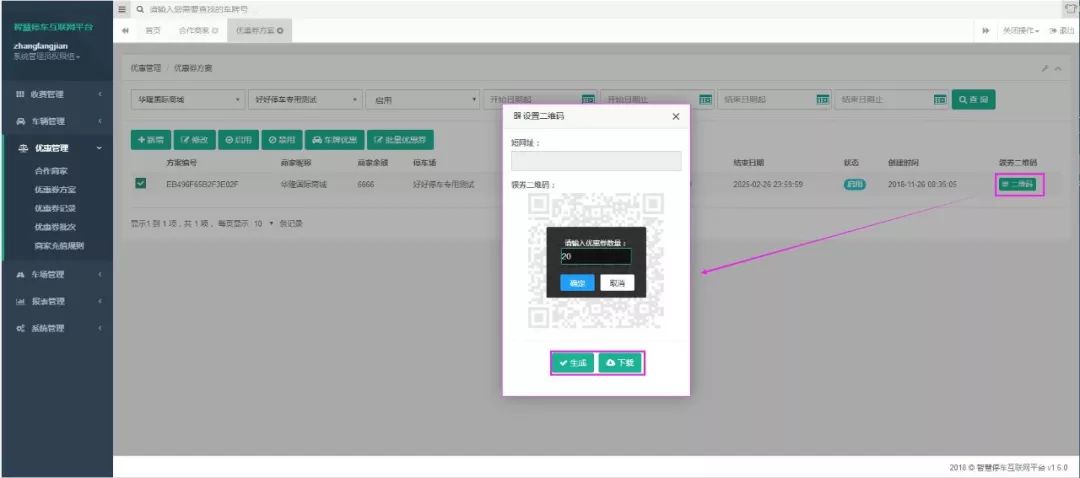Open 优惠券批次 in sidebar submenu
The height and width of the screenshot is (478, 1080).
tap(55, 226)
